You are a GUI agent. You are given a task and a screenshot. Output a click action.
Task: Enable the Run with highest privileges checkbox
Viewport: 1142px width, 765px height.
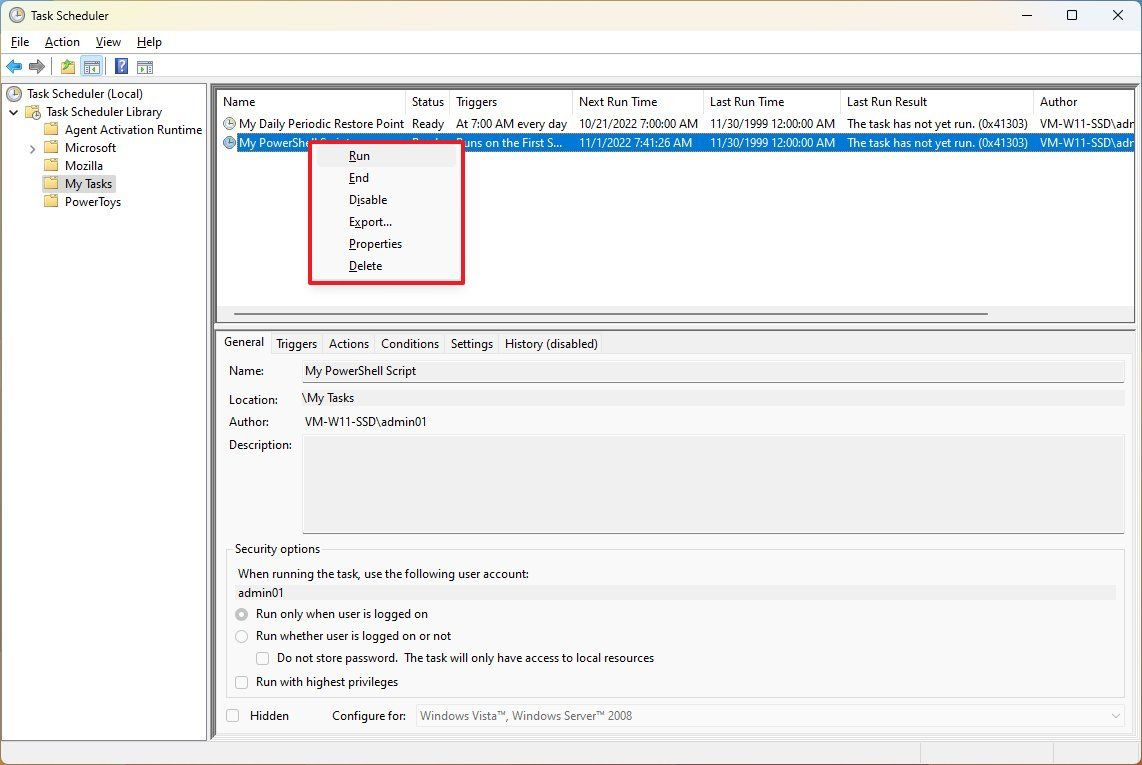click(x=241, y=682)
